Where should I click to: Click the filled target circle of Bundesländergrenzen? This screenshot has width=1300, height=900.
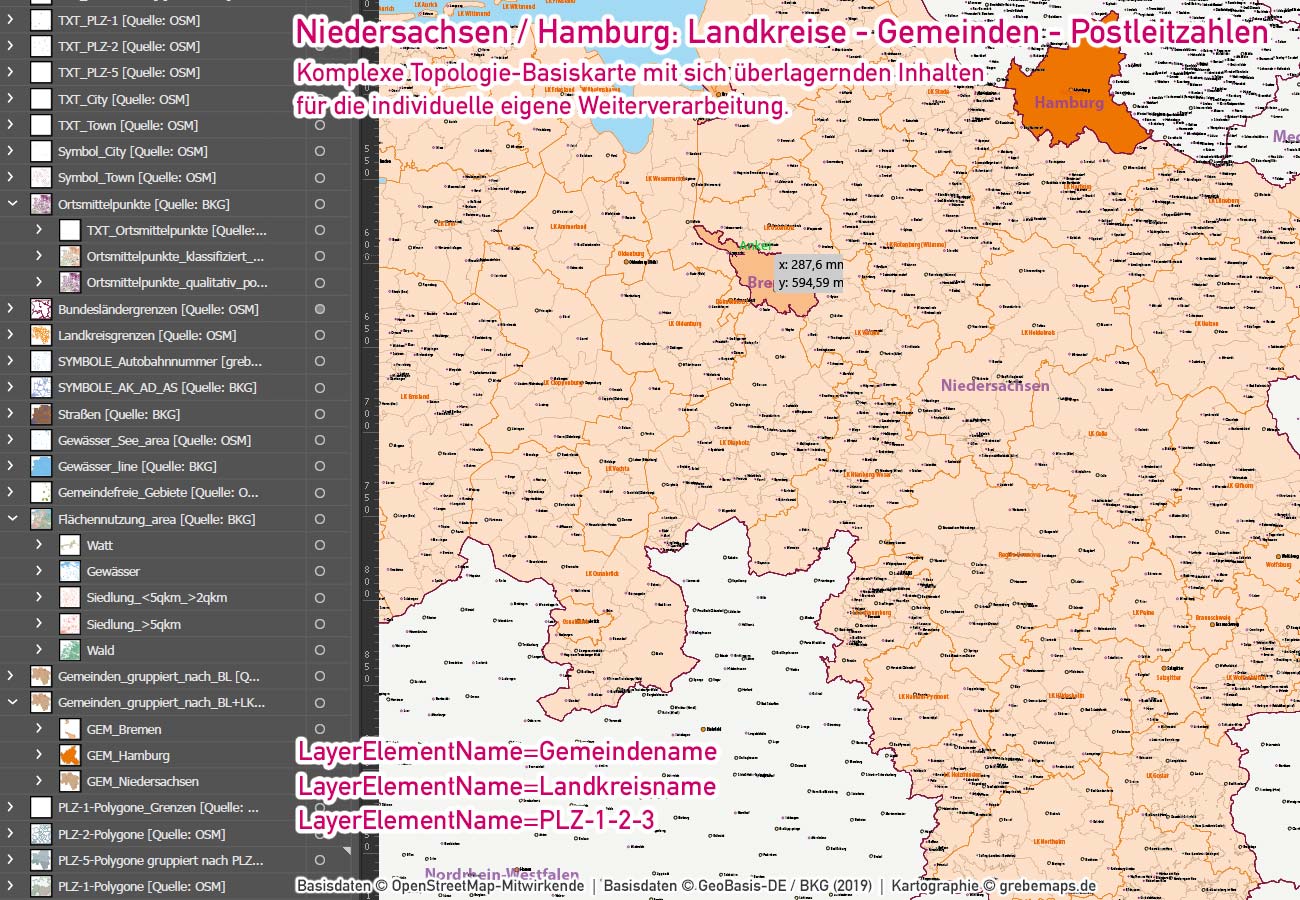[x=320, y=309]
